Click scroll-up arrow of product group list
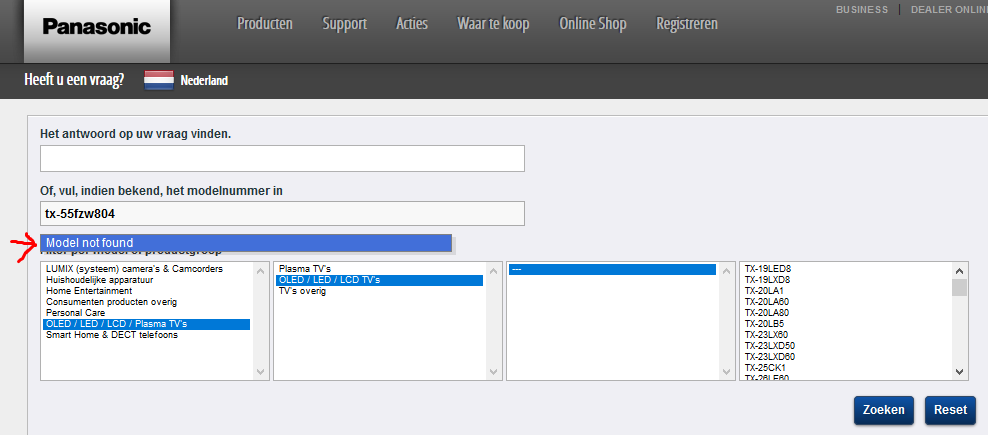Screen dimensions: 988x435 260,271
